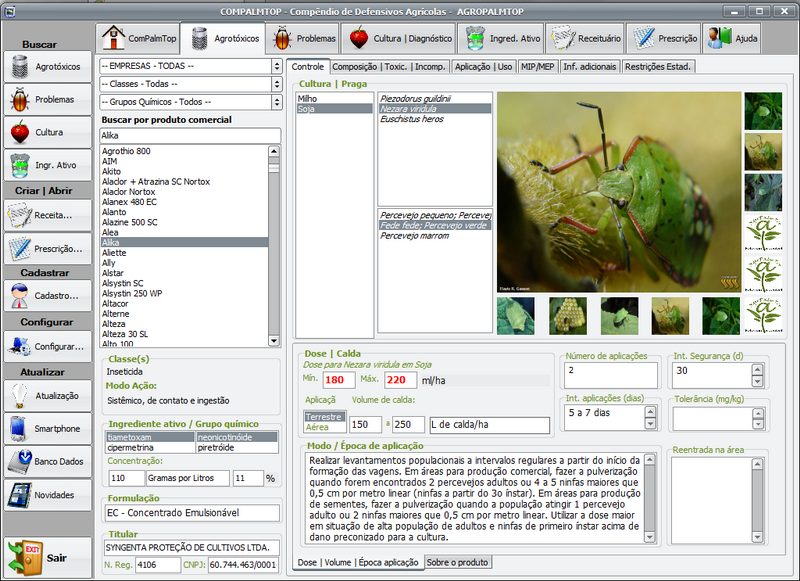The width and height of the screenshot is (800, 581).
Task: Click the Cultura strawberry icon in sidebar
Action: tap(20, 132)
